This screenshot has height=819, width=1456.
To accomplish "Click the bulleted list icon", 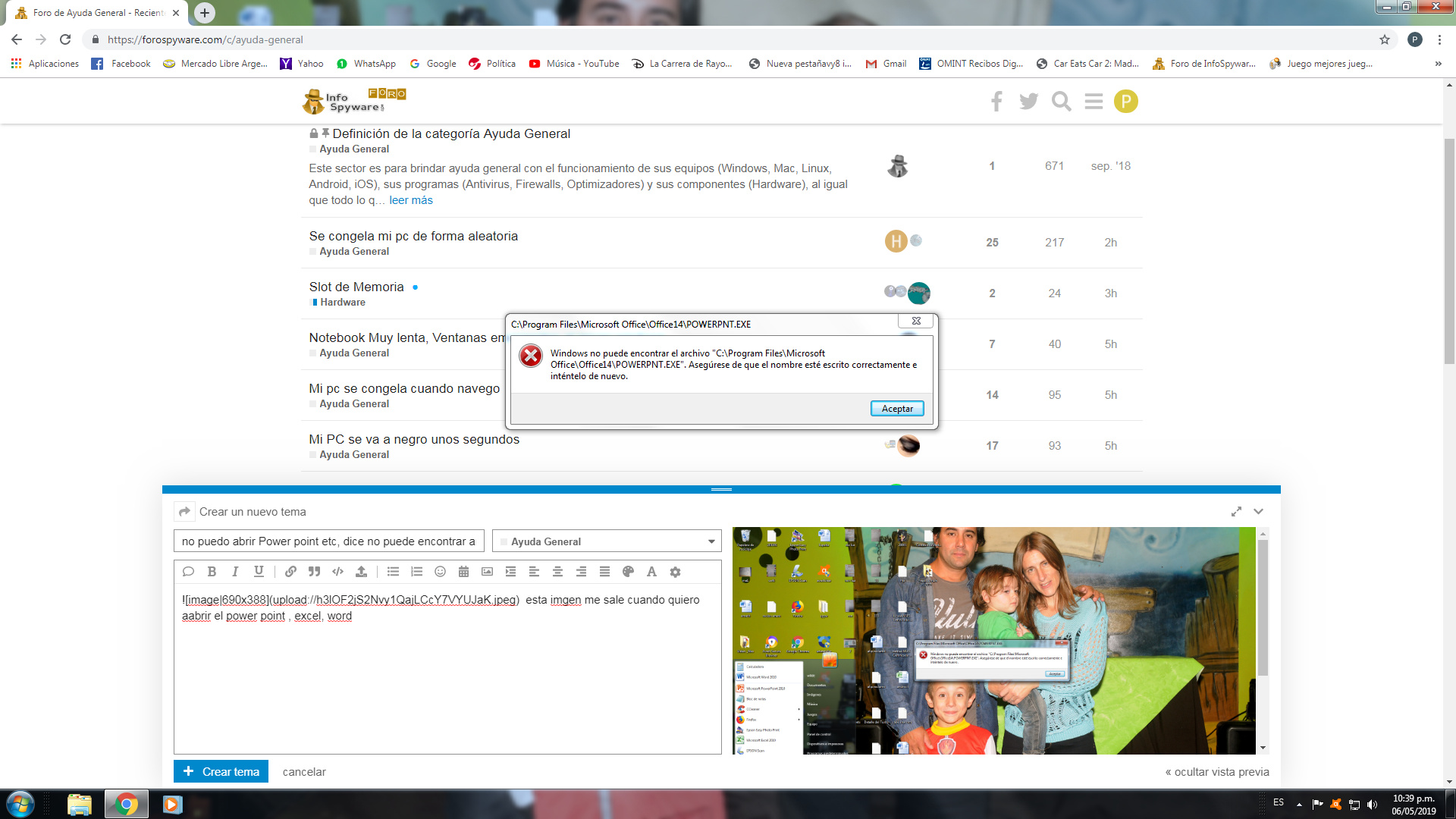I will point(393,572).
